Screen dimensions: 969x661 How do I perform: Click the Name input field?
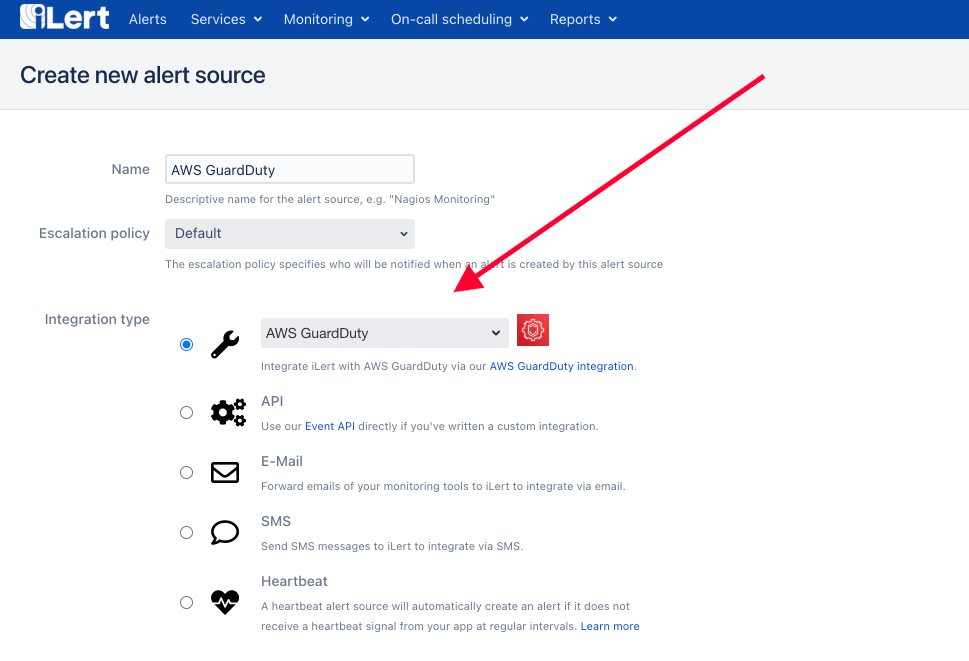tap(290, 169)
